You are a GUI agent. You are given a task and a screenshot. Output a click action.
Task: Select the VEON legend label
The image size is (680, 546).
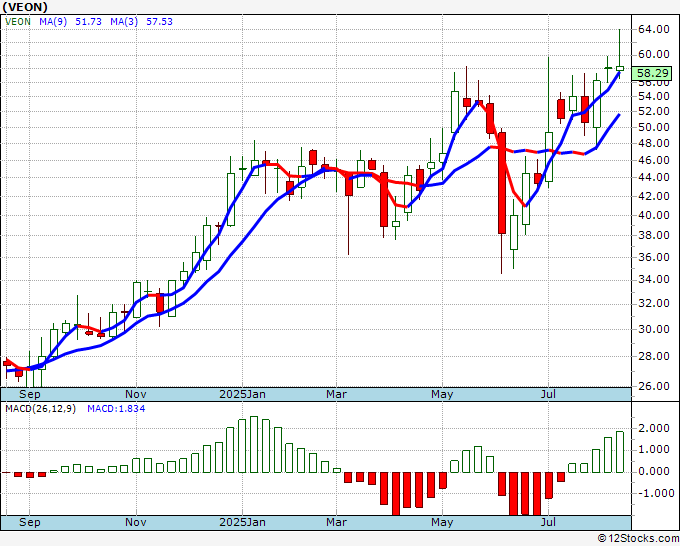point(18,22)
